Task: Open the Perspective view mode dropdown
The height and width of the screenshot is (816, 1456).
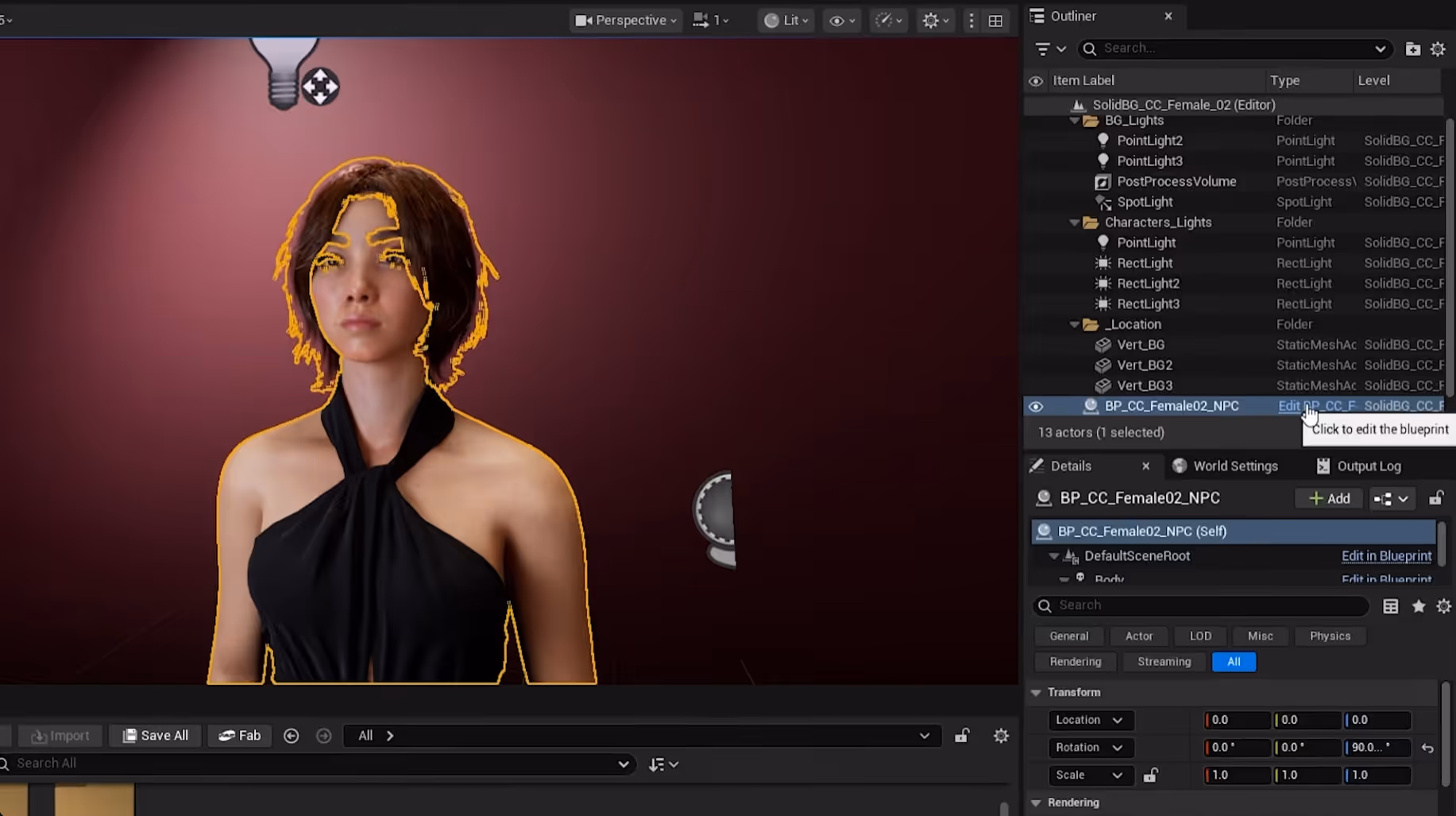Action: point(626,21)
